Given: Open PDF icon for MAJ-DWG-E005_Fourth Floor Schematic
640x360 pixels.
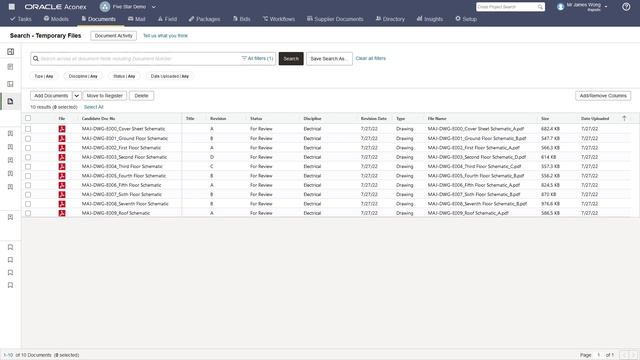Looking at the screenshot, I should [62, 176].
